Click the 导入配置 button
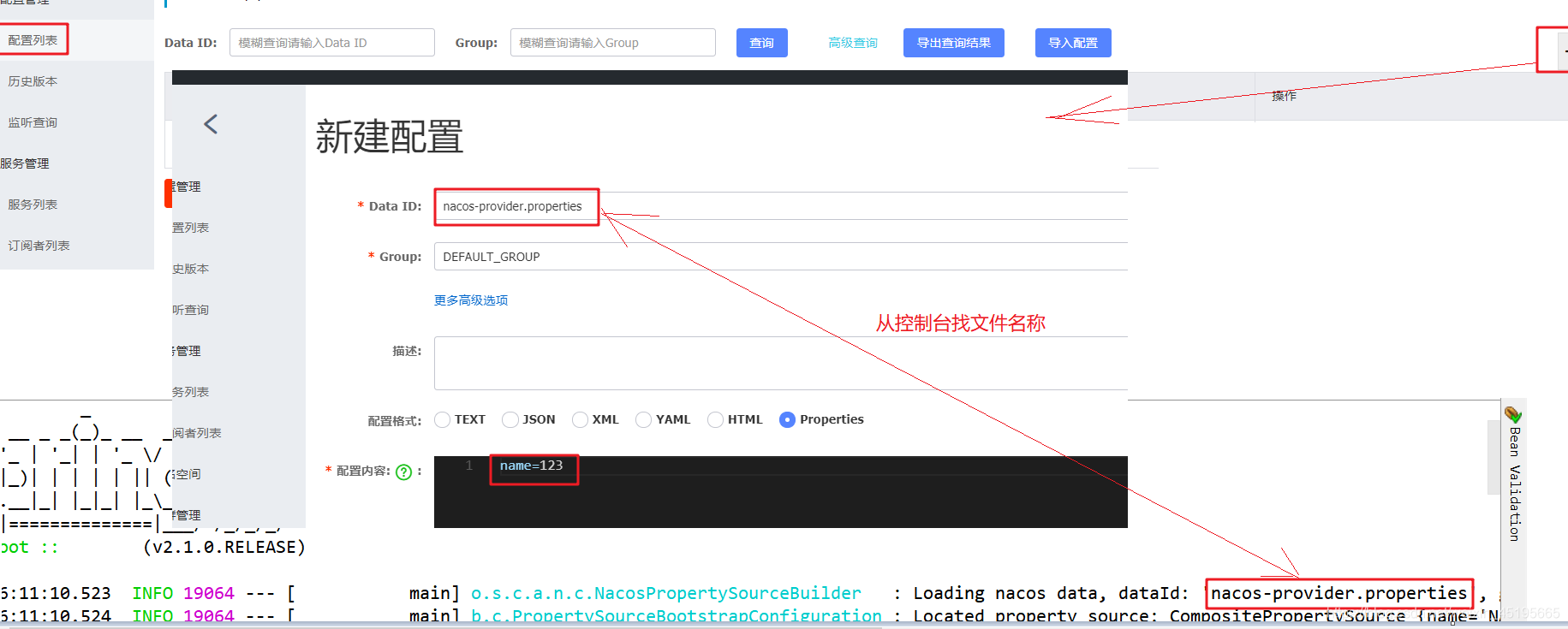The width and height of the screenshot is (1568, 629). tap(1073, 43)
